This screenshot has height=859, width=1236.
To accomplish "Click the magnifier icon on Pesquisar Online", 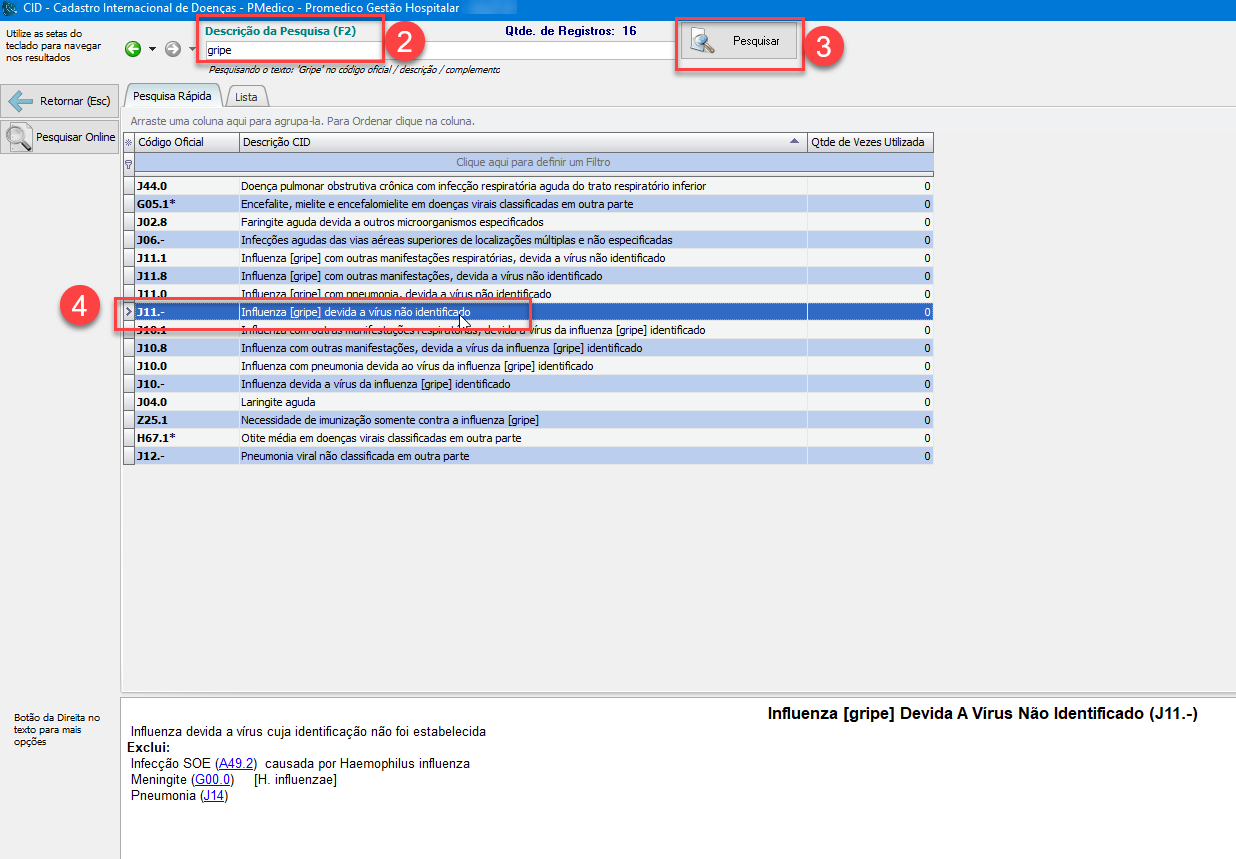I will click(19, 137).
